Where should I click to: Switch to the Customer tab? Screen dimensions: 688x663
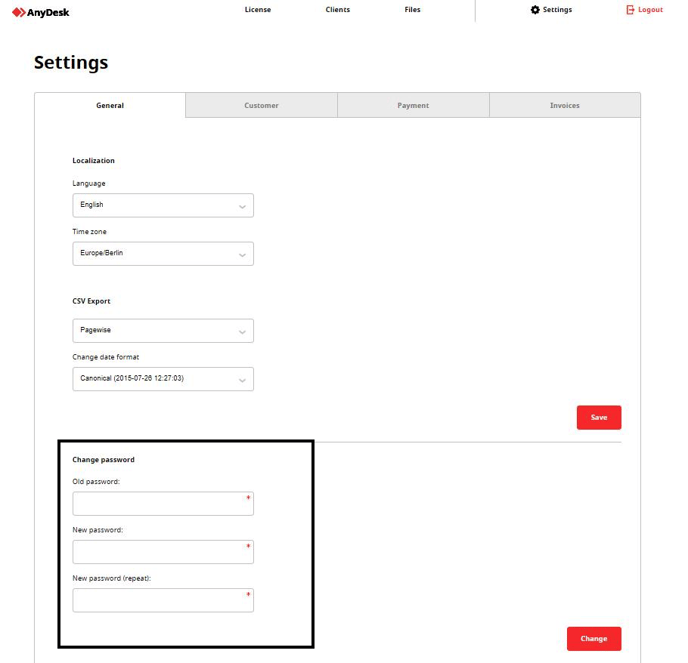(x=261, y=105)
